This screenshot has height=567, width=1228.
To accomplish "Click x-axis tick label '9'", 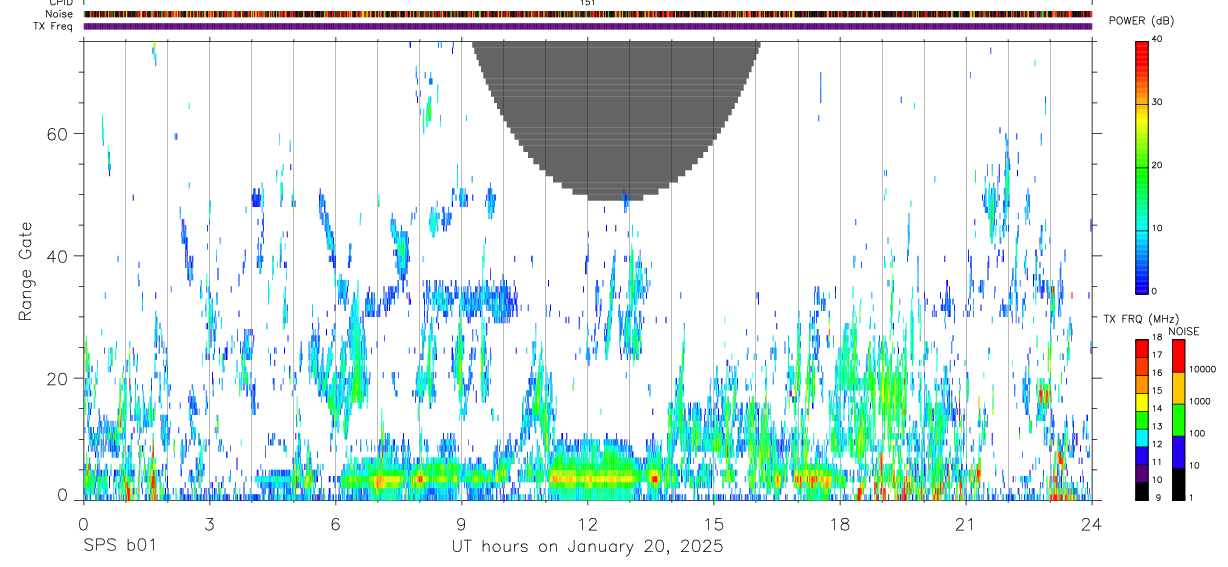I will pyautogui.click(x=461, y=524).
